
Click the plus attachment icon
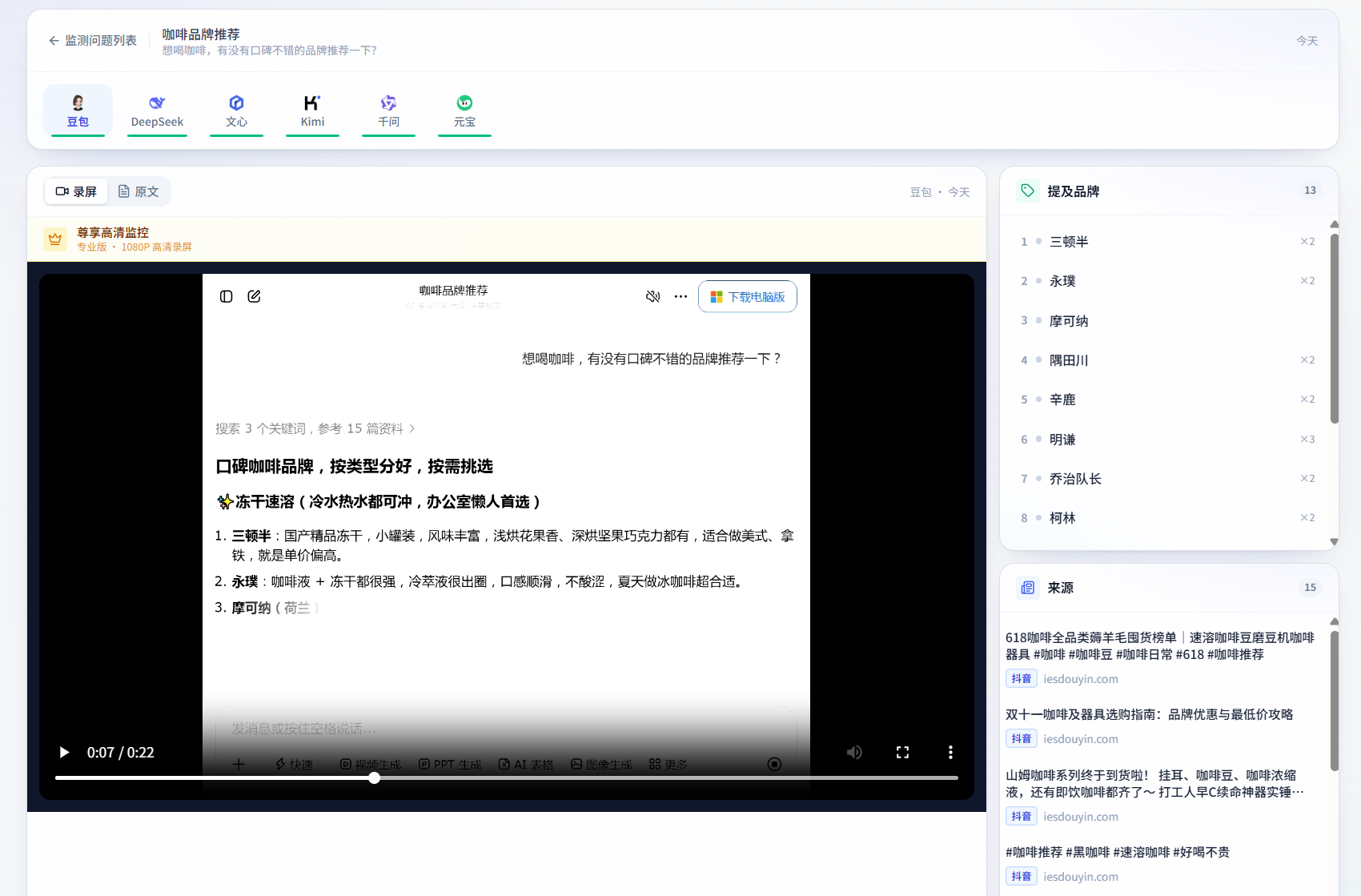point(239,765)
